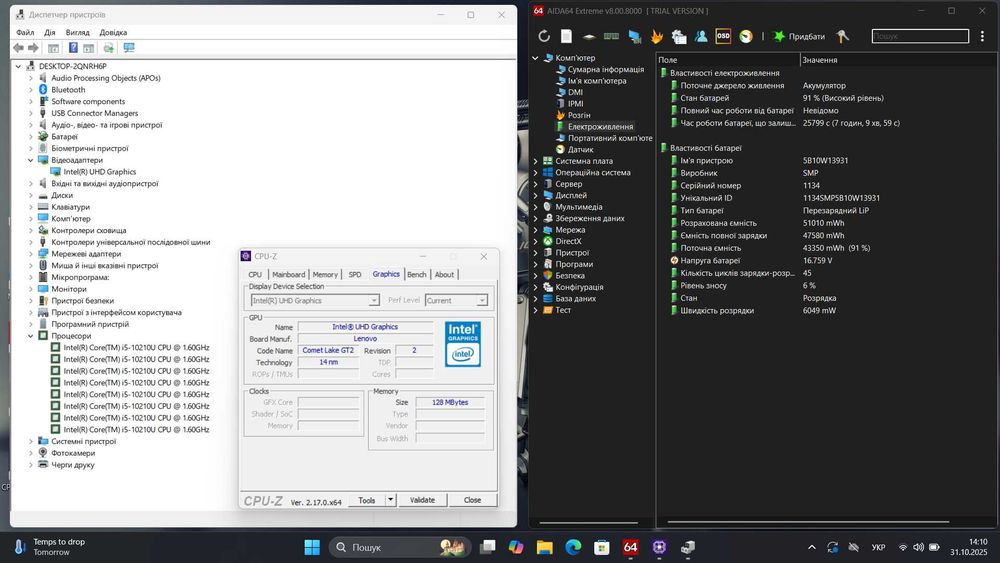Click the Close button in CPU-Z
The height and width of the screenshot is (563, 1000).
coord(473,500)
